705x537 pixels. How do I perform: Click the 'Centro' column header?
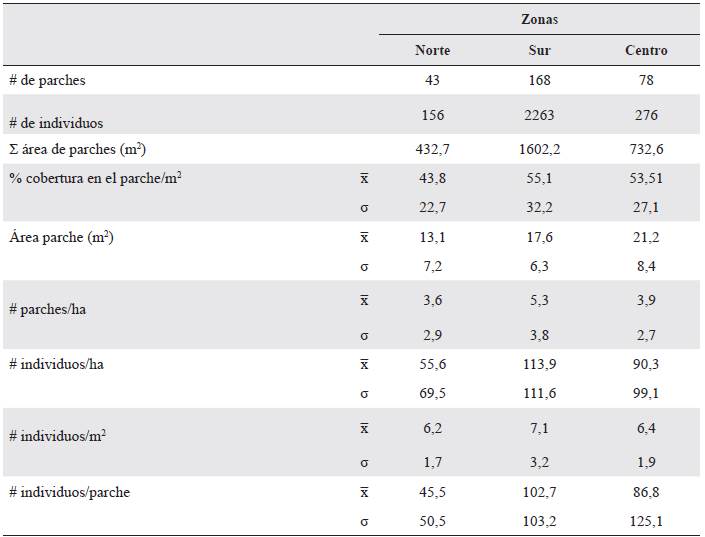pyautogui.click(x=646, y=50)
